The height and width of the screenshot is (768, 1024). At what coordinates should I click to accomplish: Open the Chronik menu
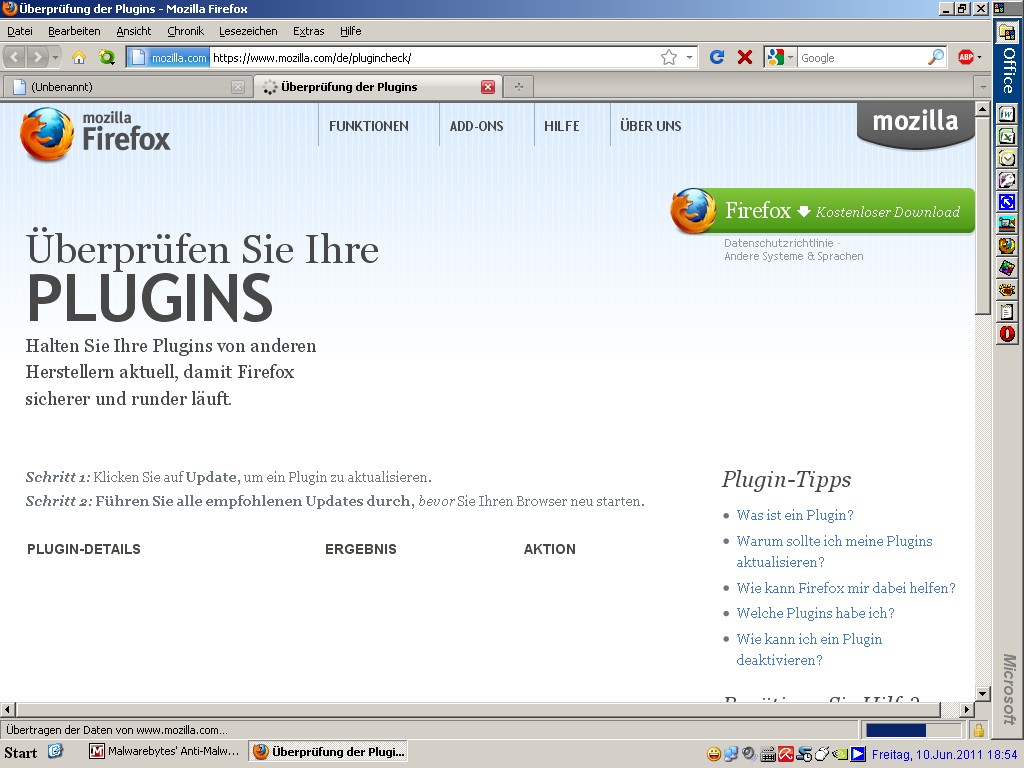(185, 31)
